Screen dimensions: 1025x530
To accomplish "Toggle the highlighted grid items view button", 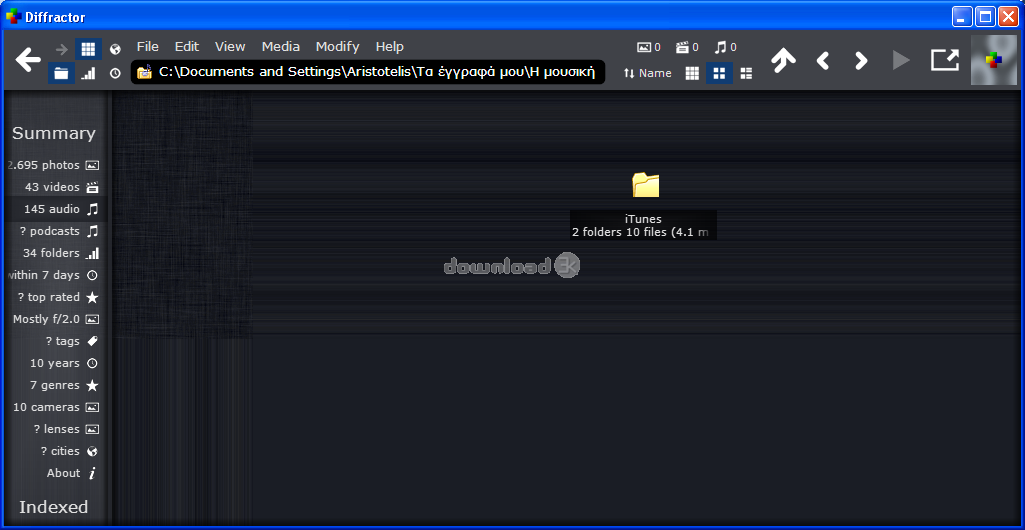I will point(88,49).
